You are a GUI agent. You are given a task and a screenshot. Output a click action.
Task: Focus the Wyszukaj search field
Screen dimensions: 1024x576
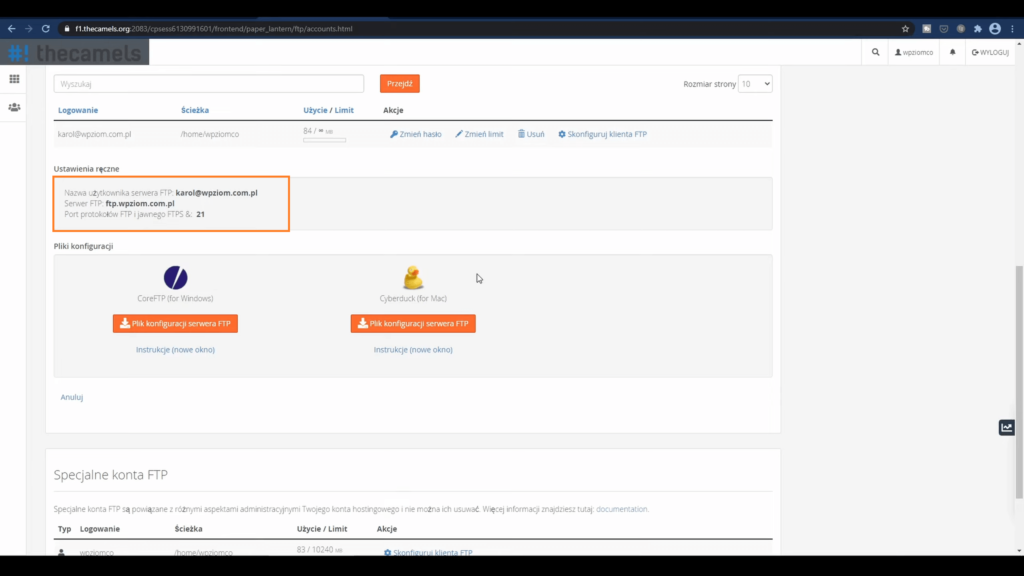point(208,84)
